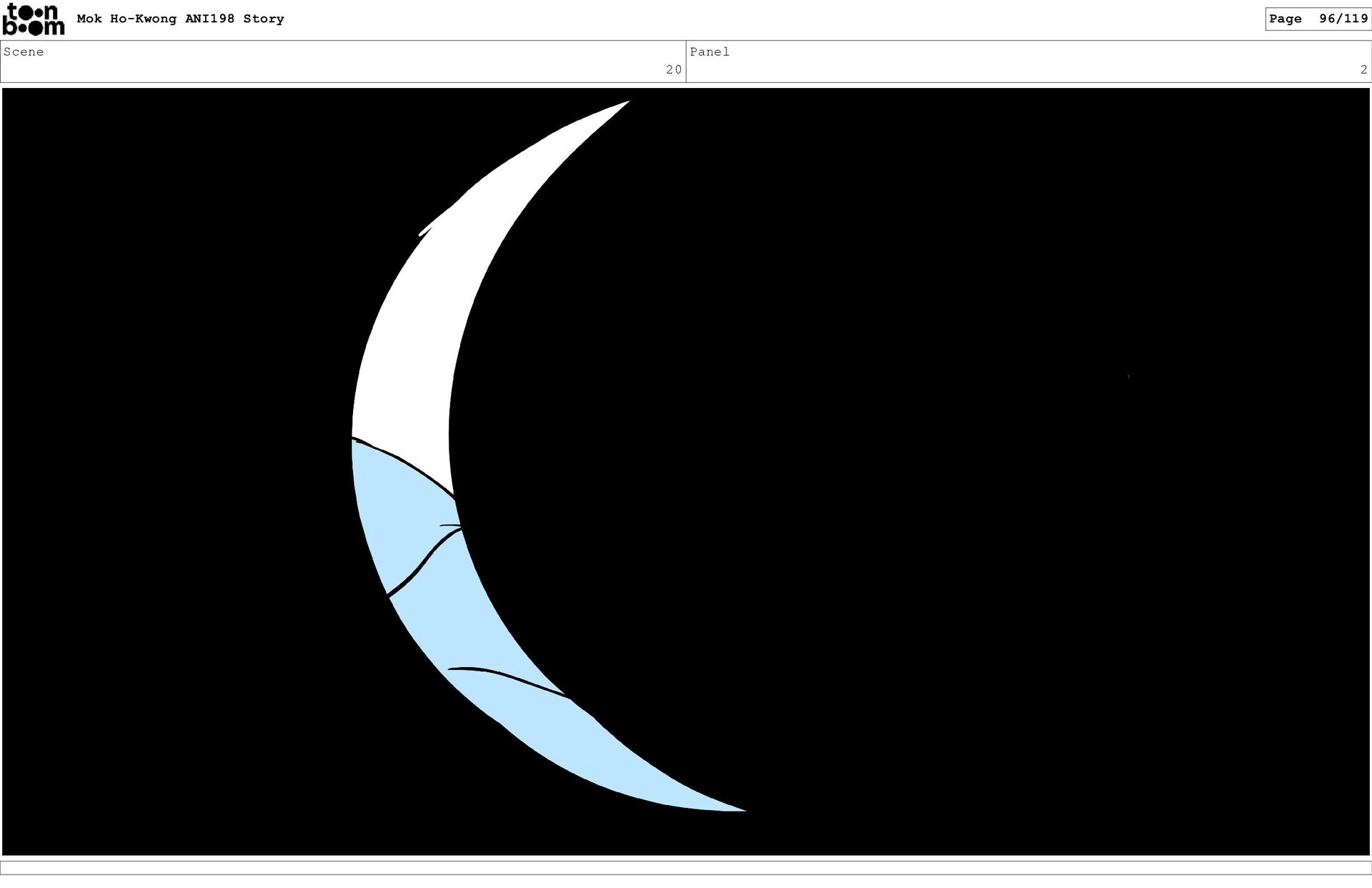
Task: Click the Scene label
Action: click(24, 52)
